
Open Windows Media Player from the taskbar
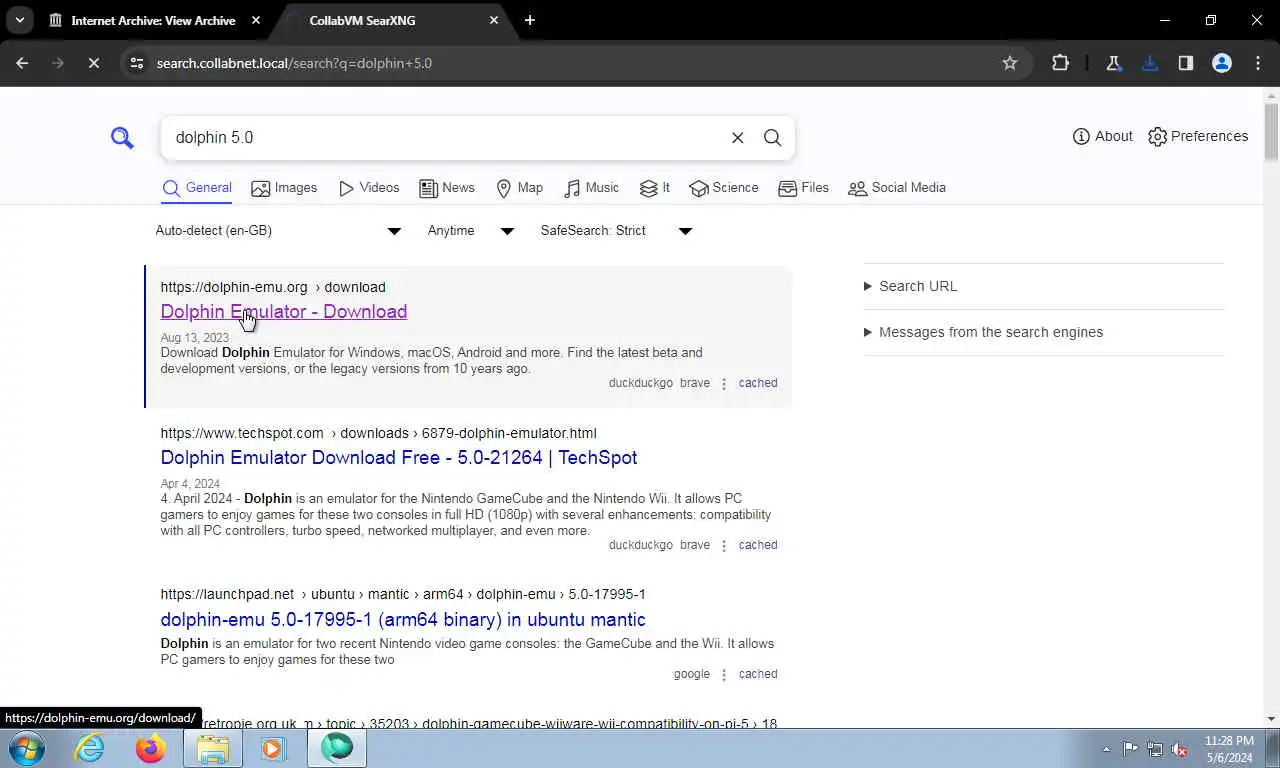coord(273,748)
